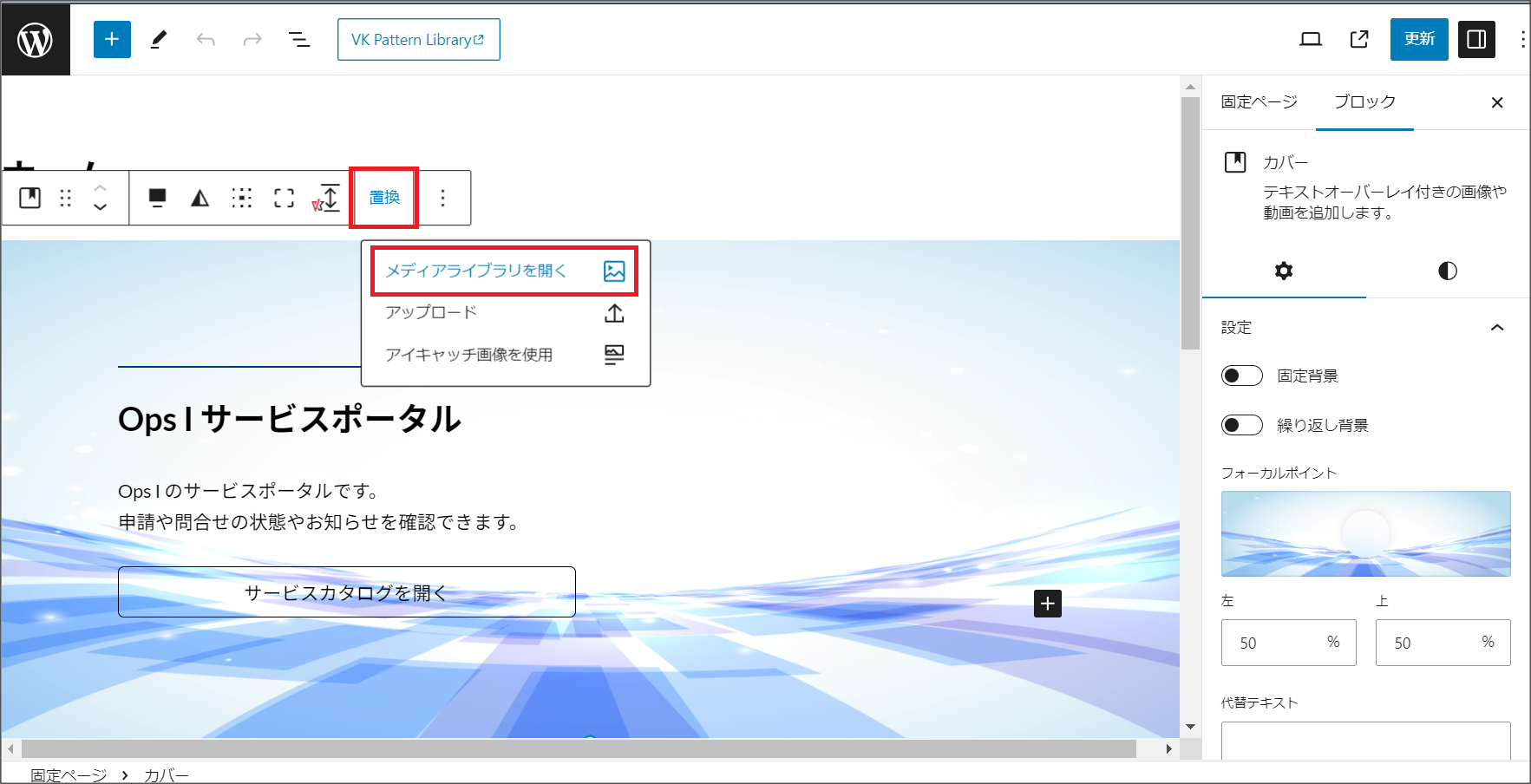The height and width of the screenshot is (784, 1531).
Task: Click the カバー block title in sidebar
Action: [1286, 162]
